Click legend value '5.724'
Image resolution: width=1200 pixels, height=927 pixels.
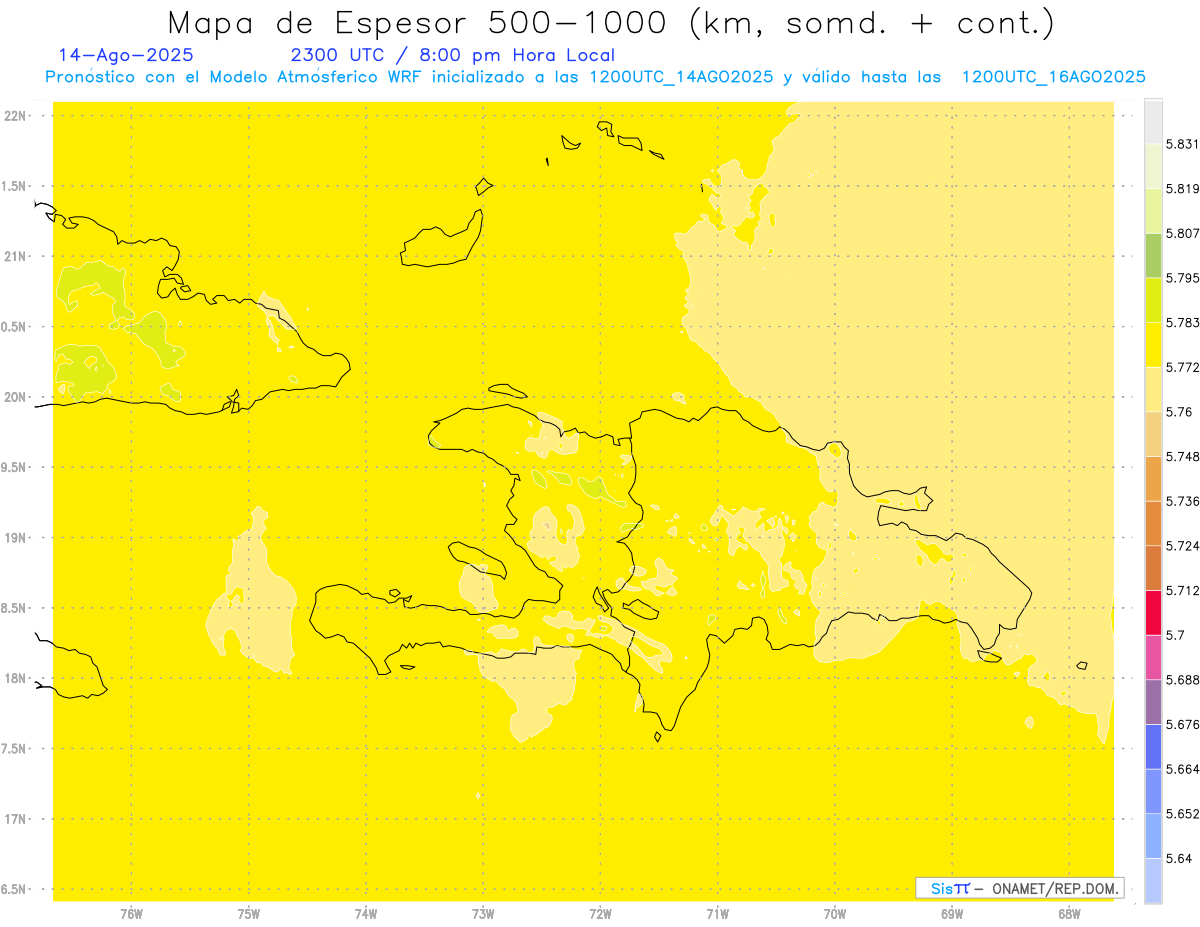[1182, 546]
